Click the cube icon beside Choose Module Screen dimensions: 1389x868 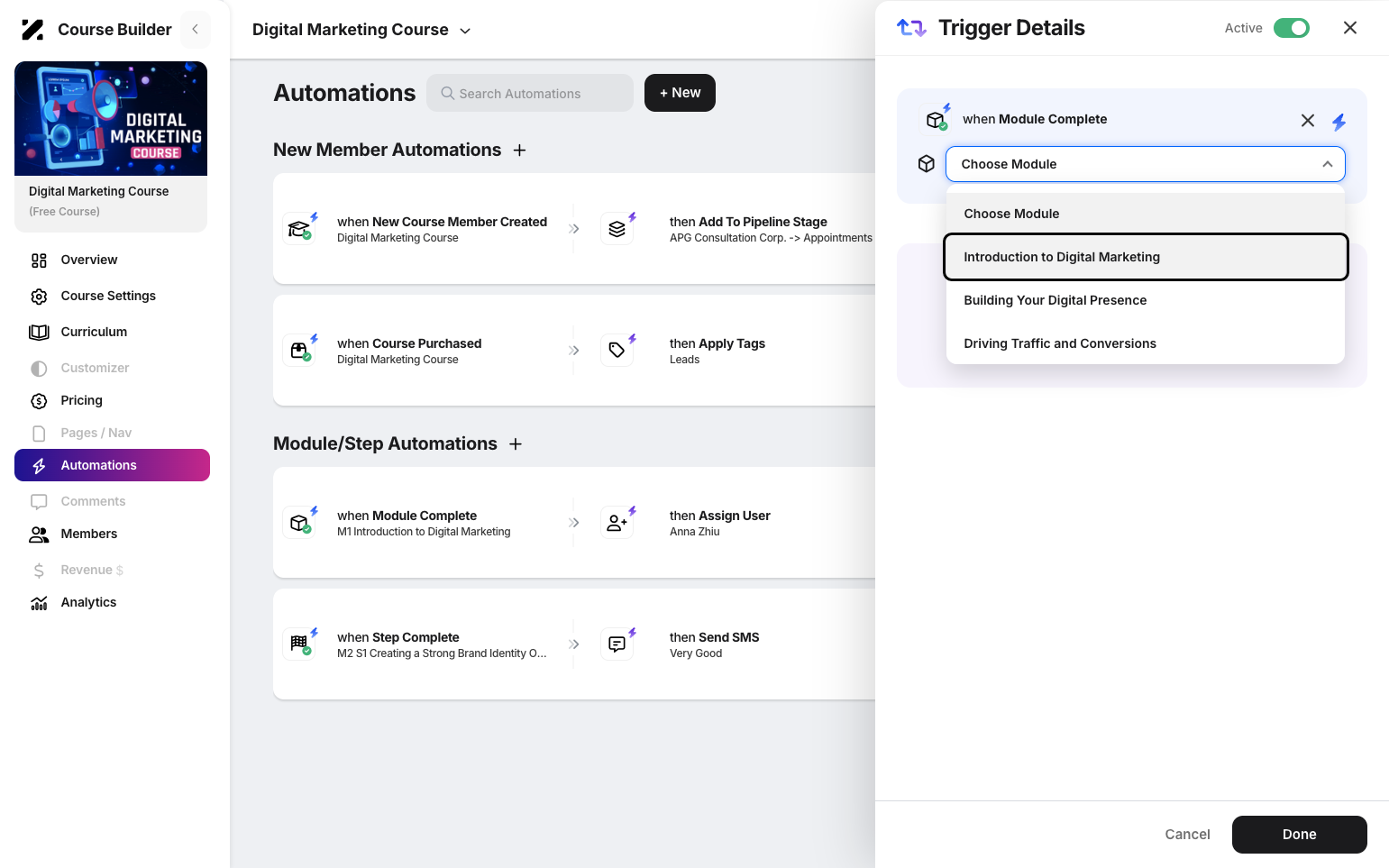[x=927, y=164]
